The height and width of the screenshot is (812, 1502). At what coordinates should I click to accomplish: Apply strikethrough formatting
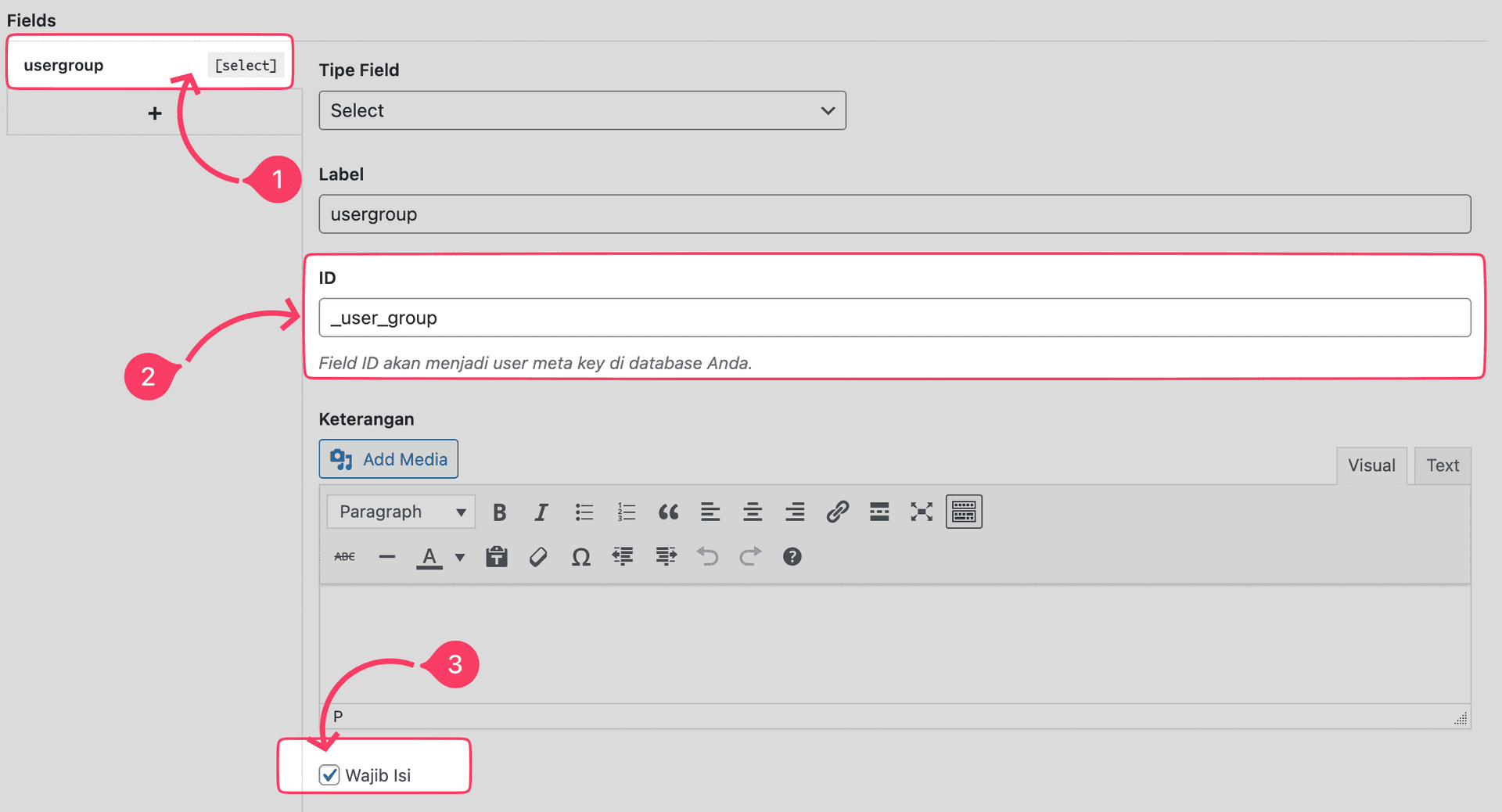(x=343, y=556)
